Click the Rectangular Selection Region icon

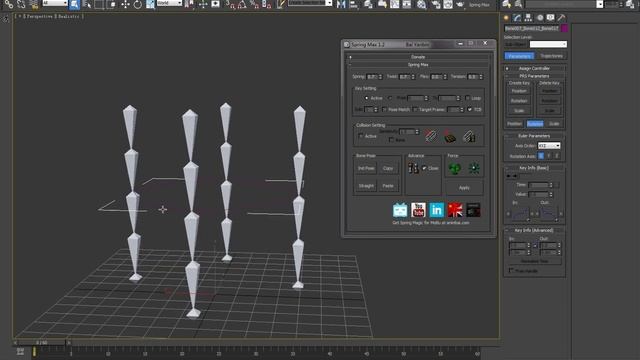pos(99,4)
